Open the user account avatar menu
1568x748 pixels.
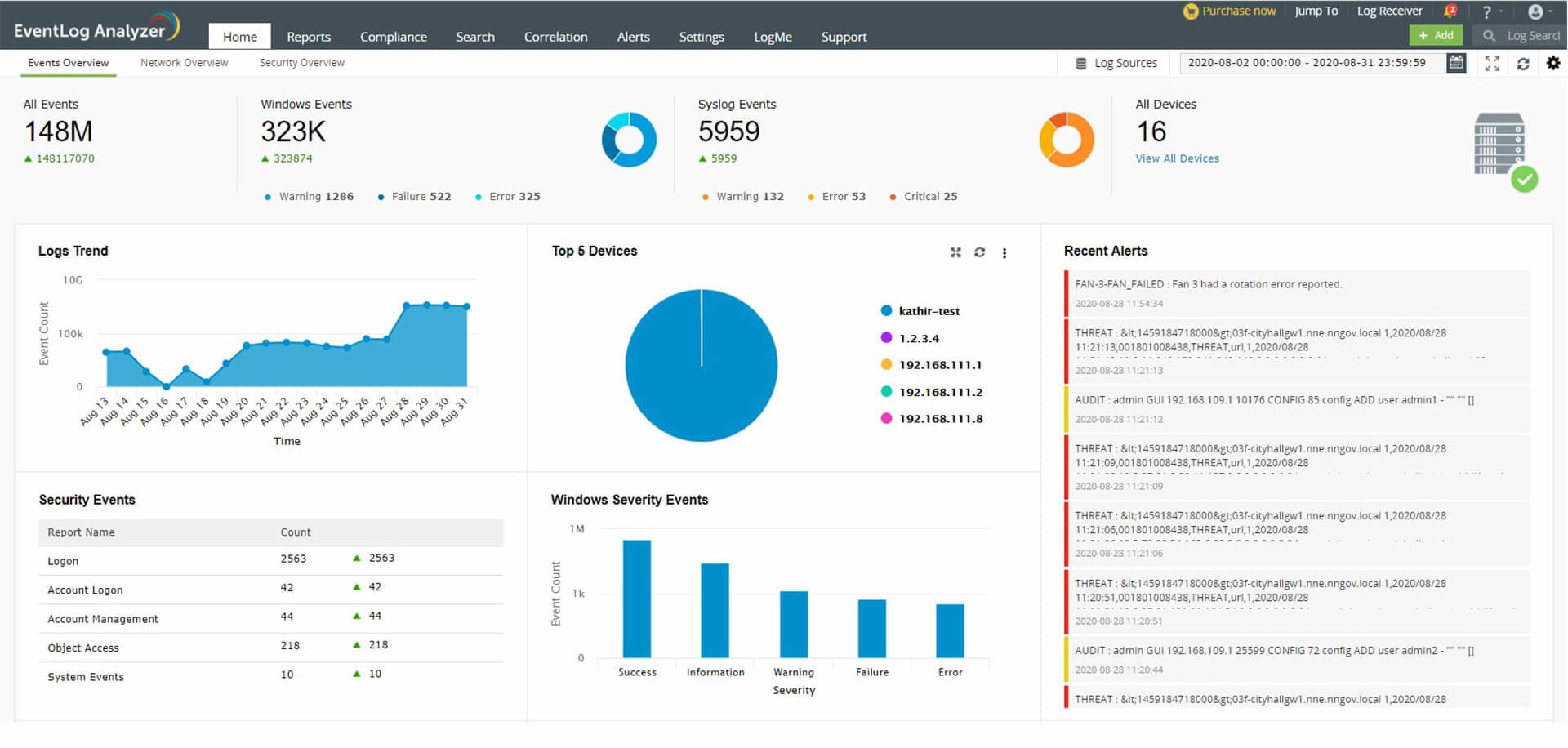click(1535, 11)
